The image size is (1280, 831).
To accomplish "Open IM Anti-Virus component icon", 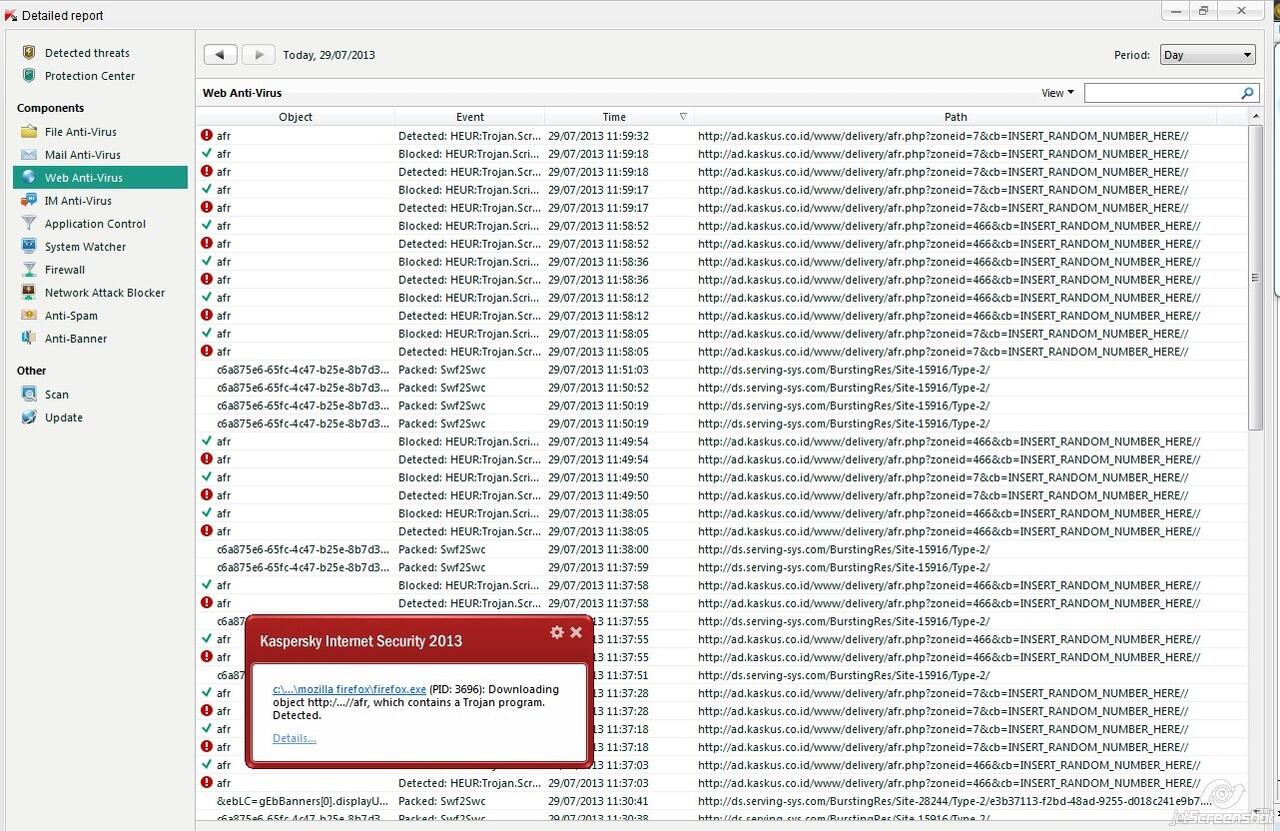I will point(29,201).
